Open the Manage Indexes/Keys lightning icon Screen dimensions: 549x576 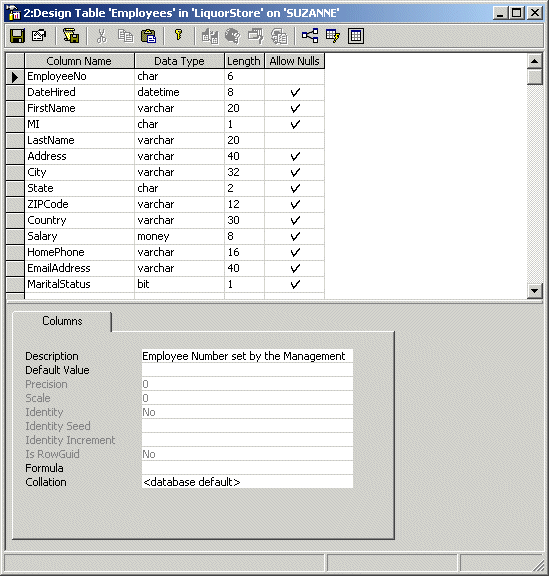point(333,36)
